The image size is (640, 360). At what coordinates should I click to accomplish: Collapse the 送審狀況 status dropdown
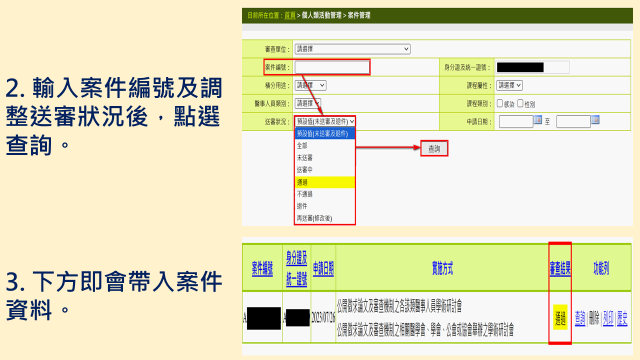click(325, 122)
